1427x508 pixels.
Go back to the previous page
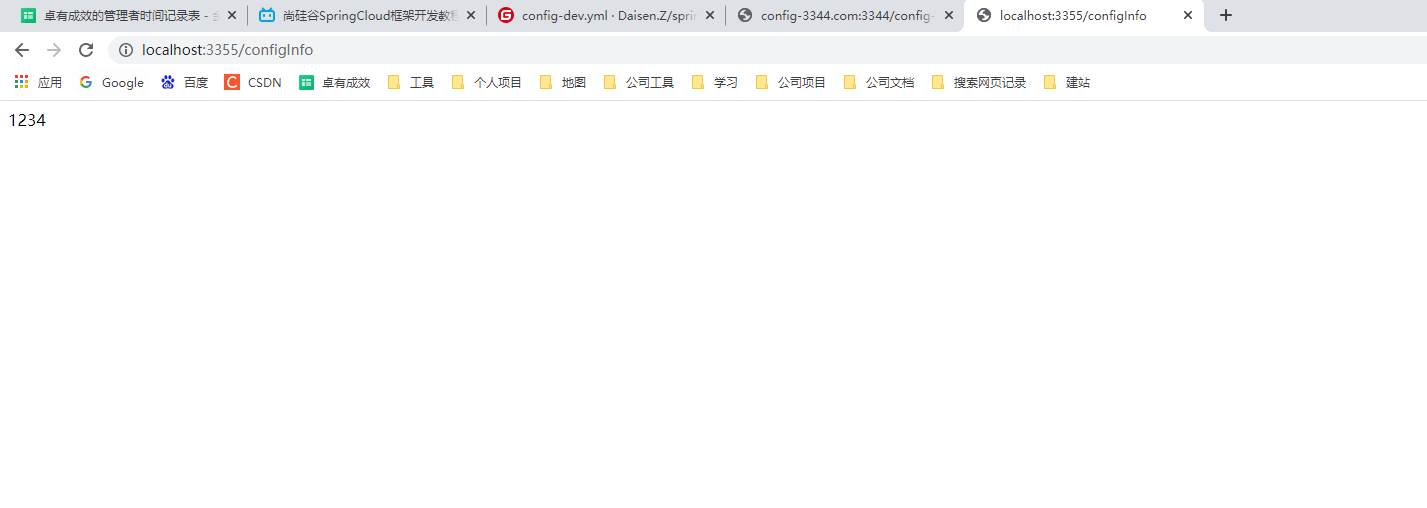22,50
